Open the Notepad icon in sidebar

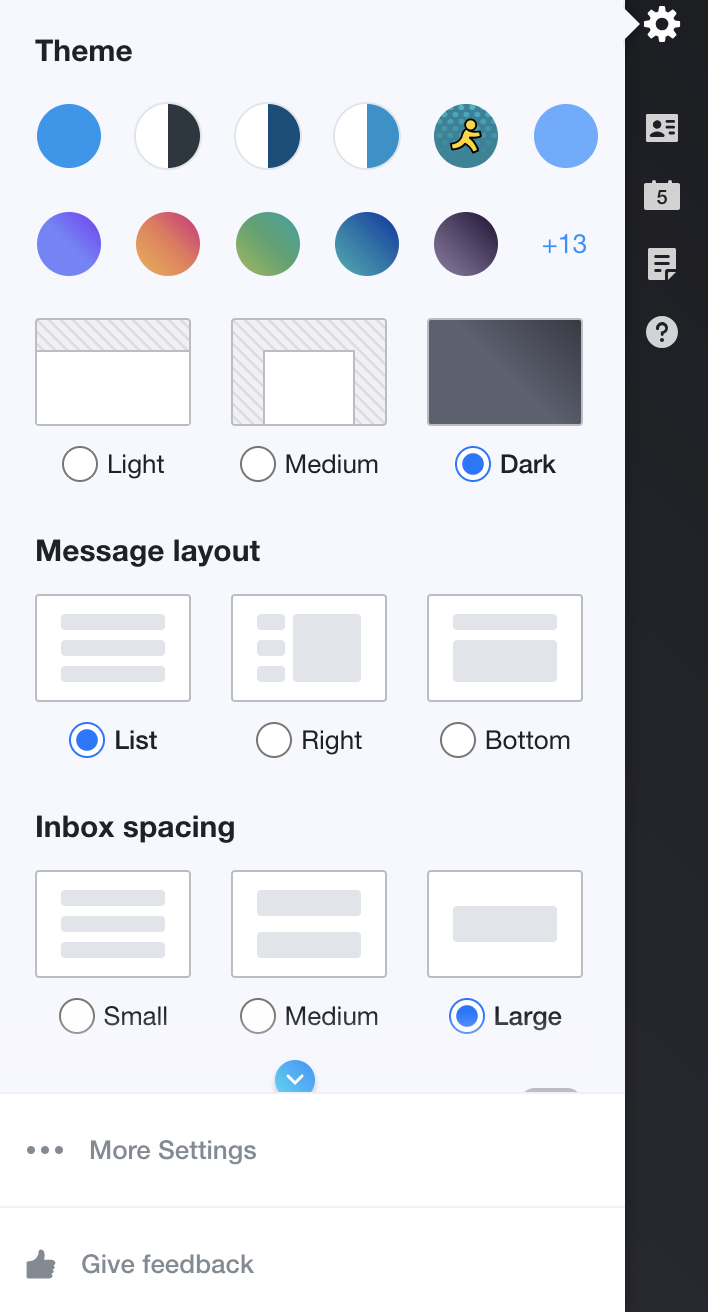(x=662, y=264)
